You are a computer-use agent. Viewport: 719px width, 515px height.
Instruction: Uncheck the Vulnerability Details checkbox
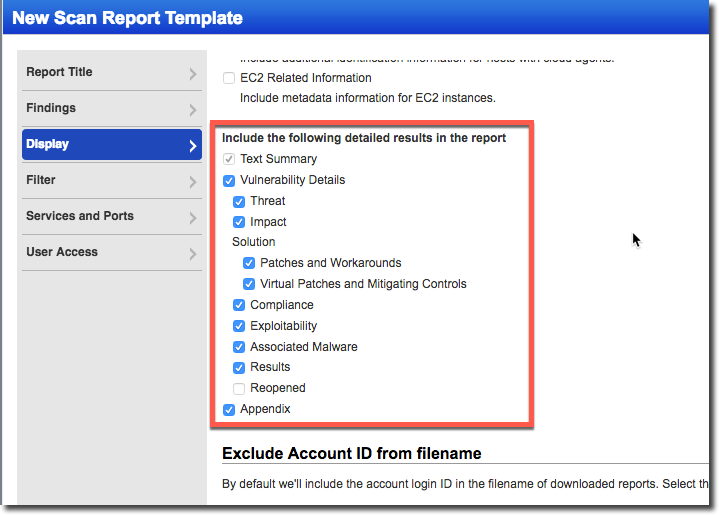[x=229, y=181]
